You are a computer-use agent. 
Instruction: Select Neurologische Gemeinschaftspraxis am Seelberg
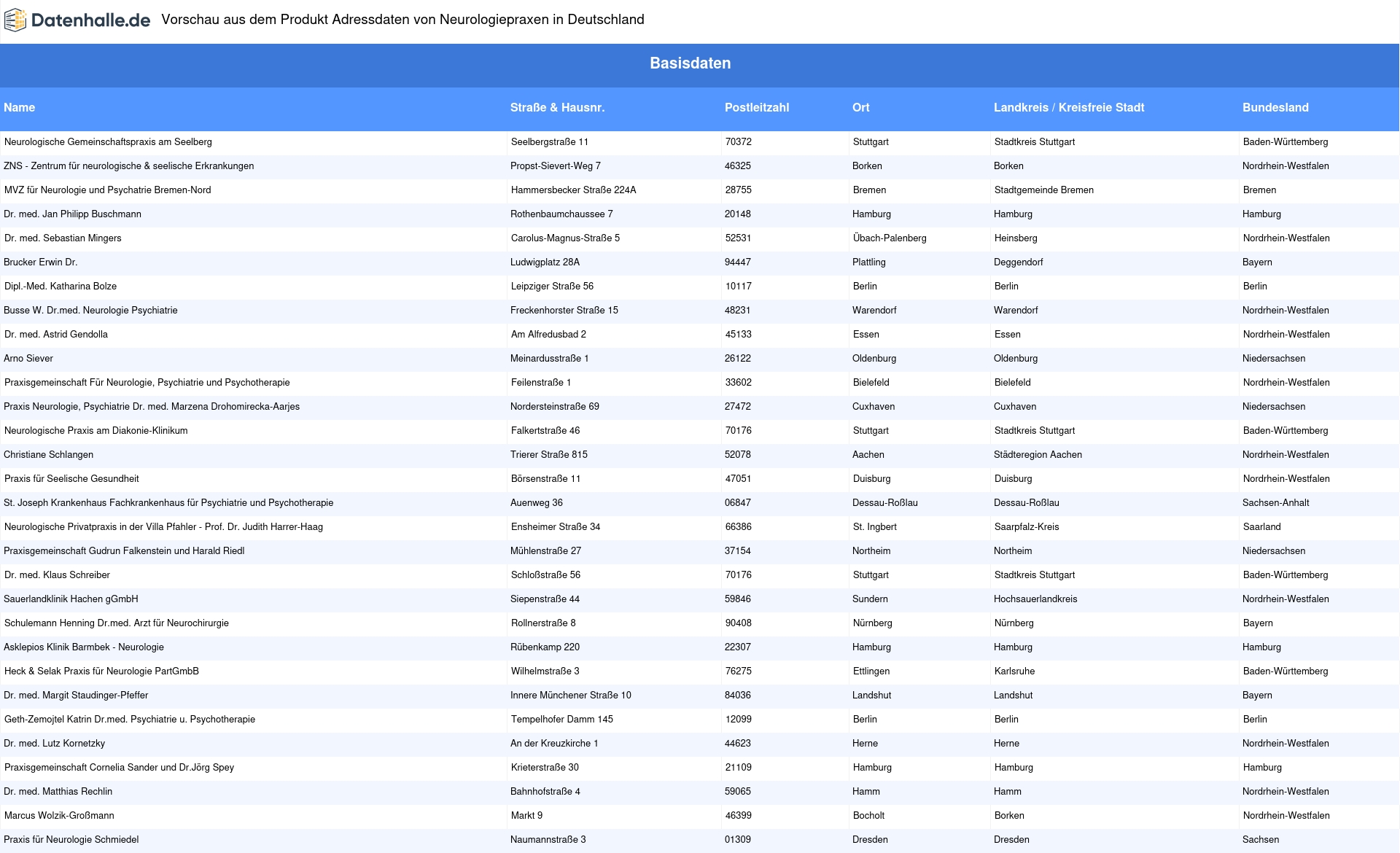[108, 142]
